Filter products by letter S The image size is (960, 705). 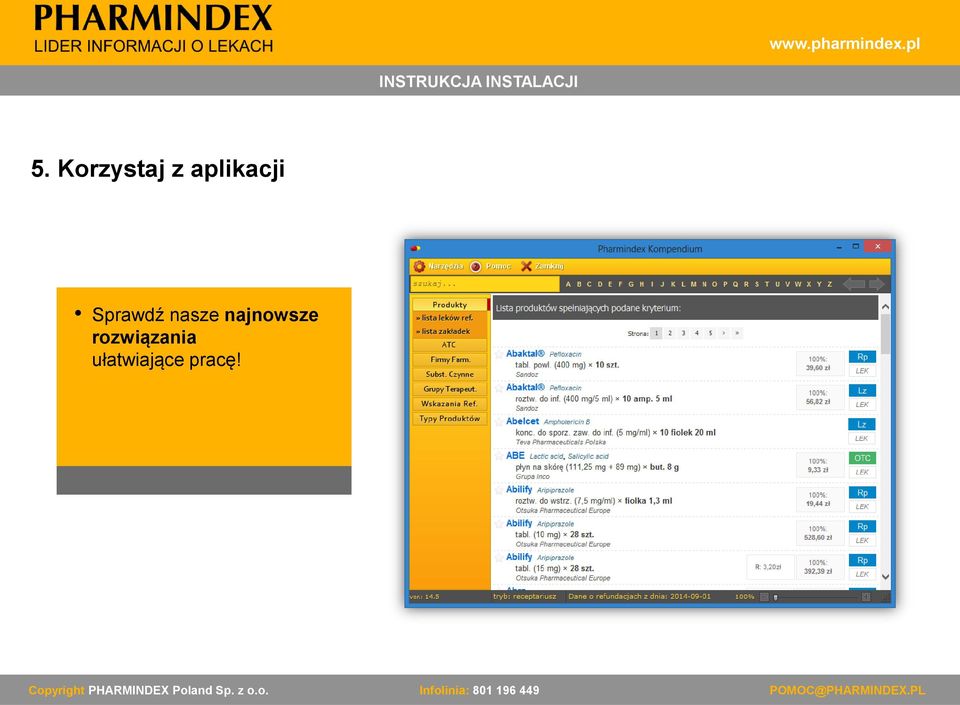757,284
